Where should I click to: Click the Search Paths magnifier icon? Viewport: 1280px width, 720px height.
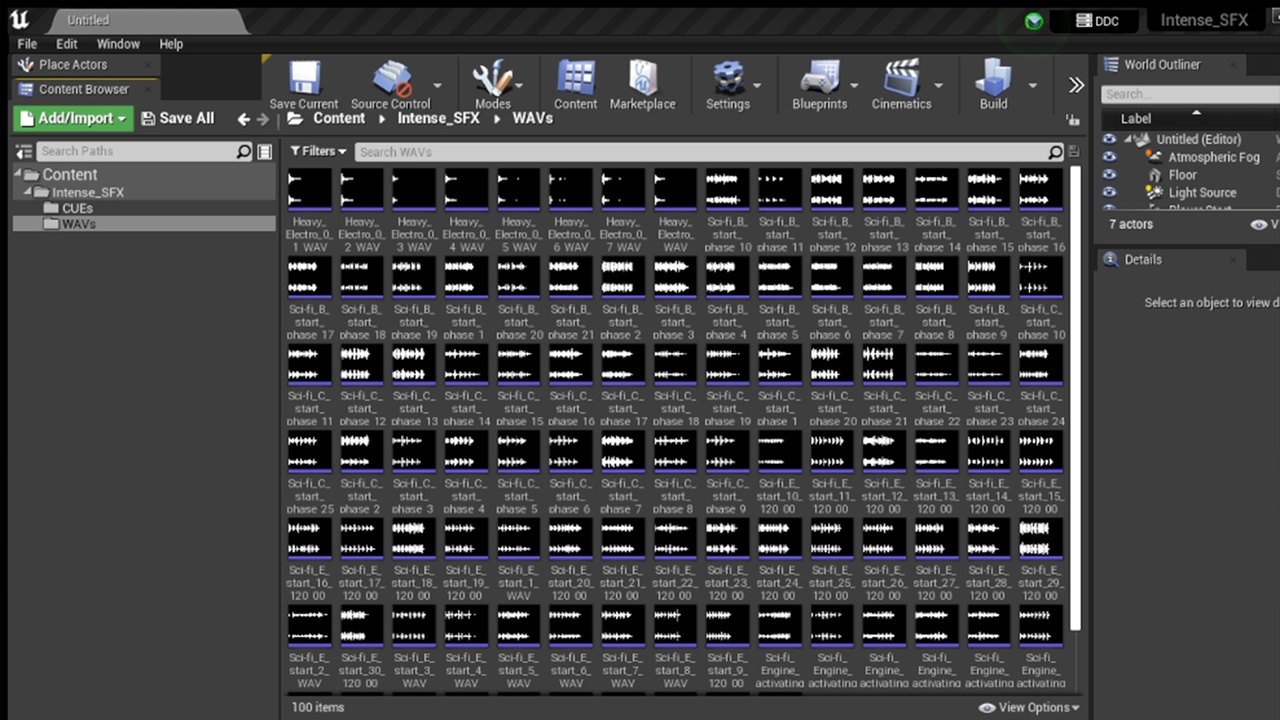pos(243,151)
